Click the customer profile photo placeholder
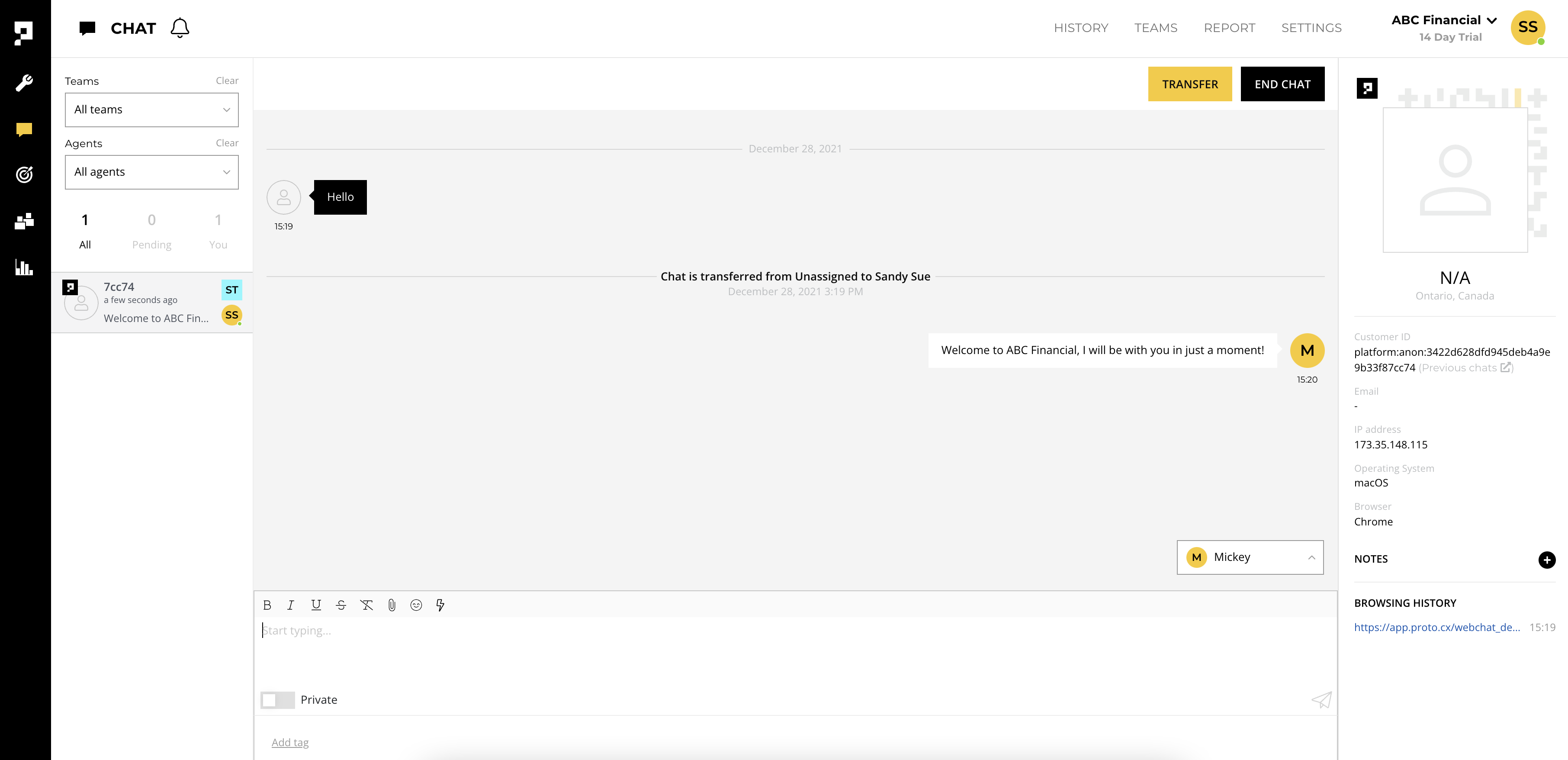Screen dimensions: 1568x760 pos(1455,180)
